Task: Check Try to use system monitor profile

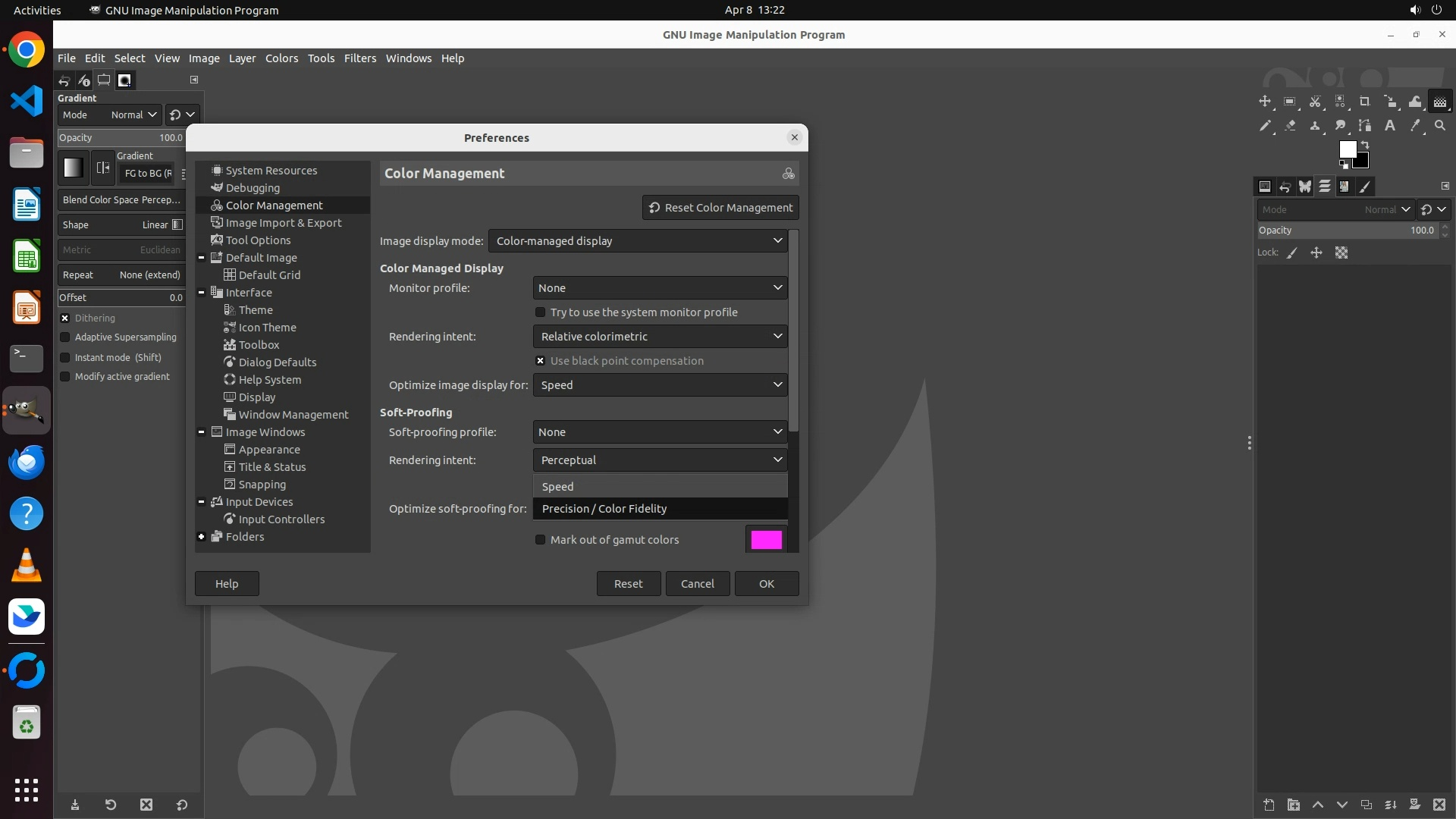Action: [x=541, y=312]
